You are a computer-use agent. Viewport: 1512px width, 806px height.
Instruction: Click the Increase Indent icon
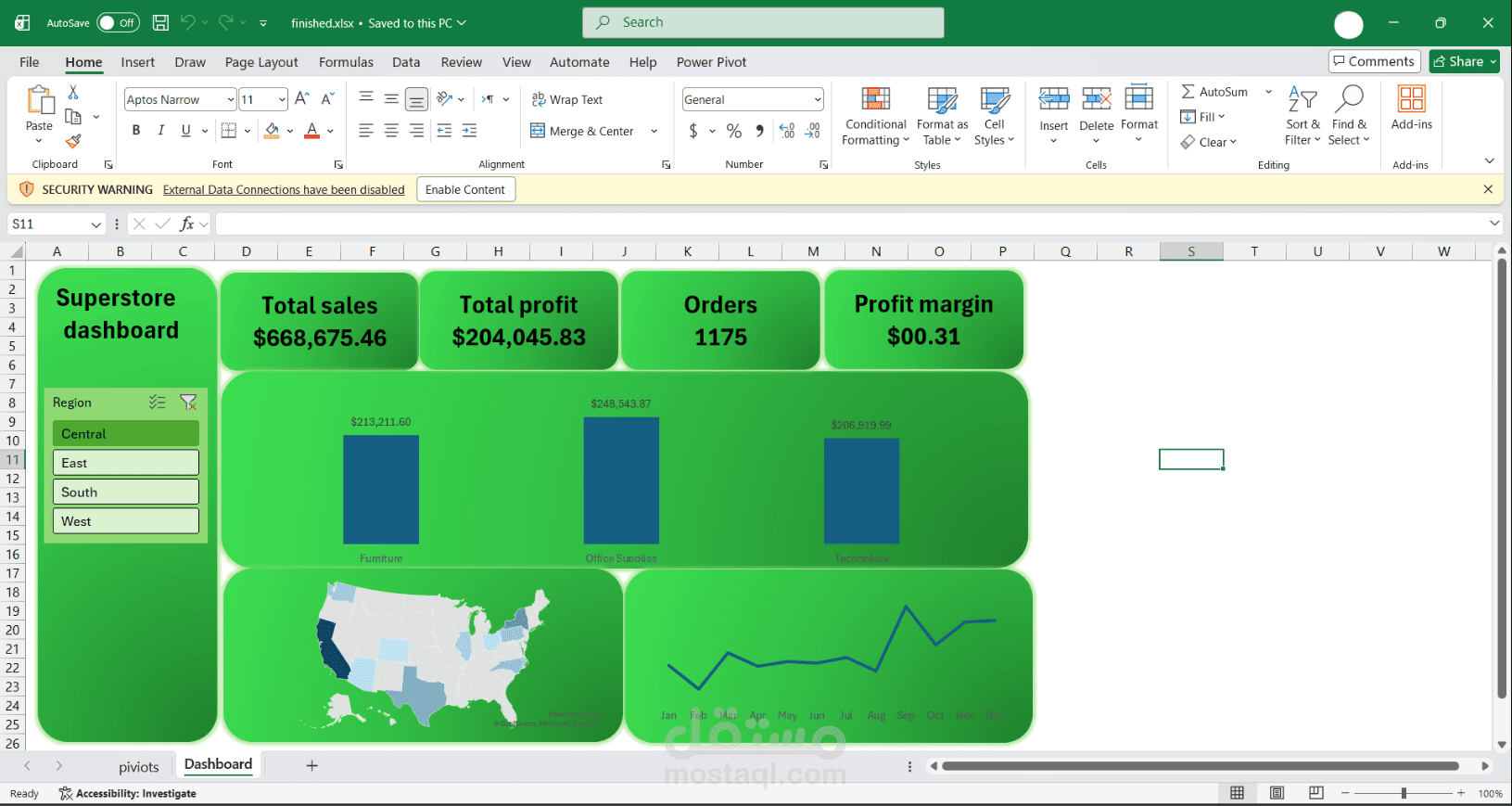click(x=470, y=131)
